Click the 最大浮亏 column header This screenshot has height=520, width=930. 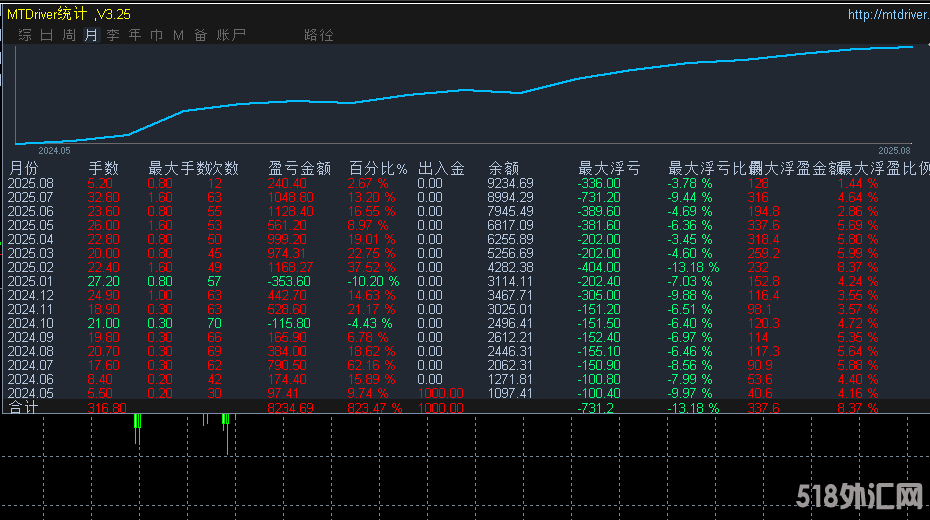(x=609, y=168)
